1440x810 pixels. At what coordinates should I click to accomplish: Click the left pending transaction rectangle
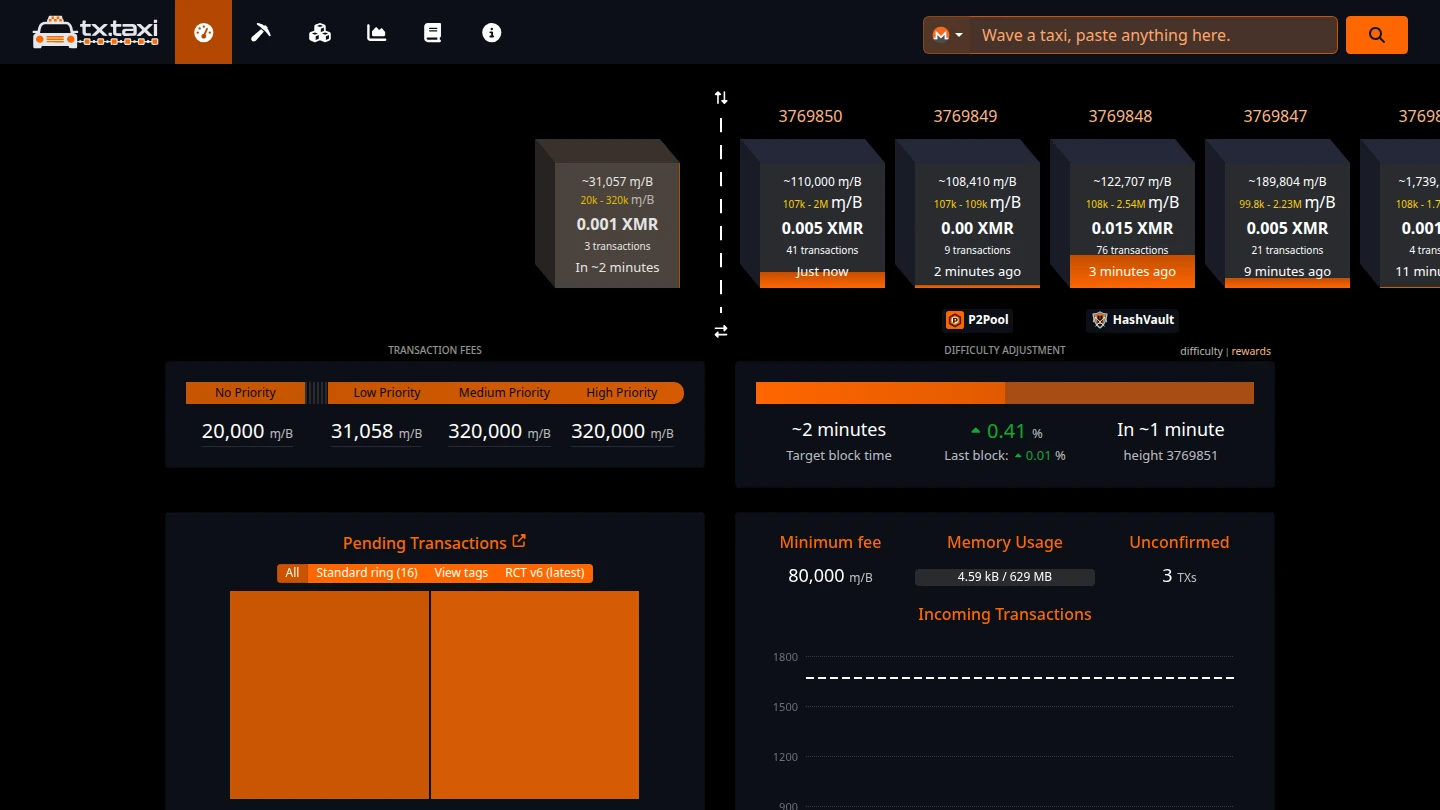tap(329, 695)
